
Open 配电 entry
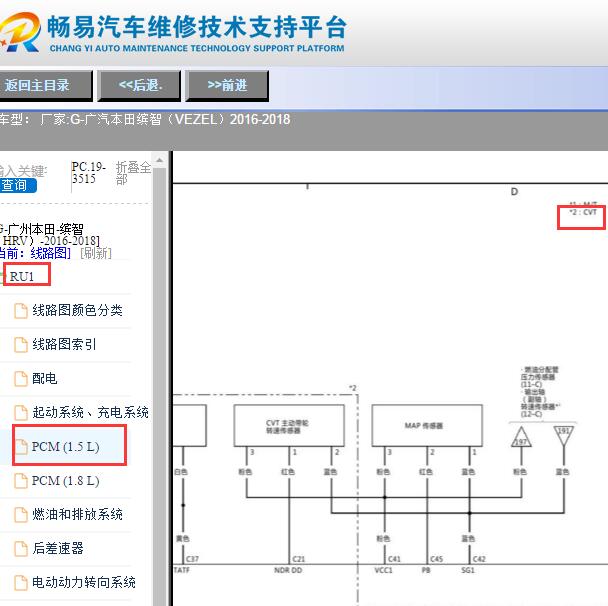[45, 378]
